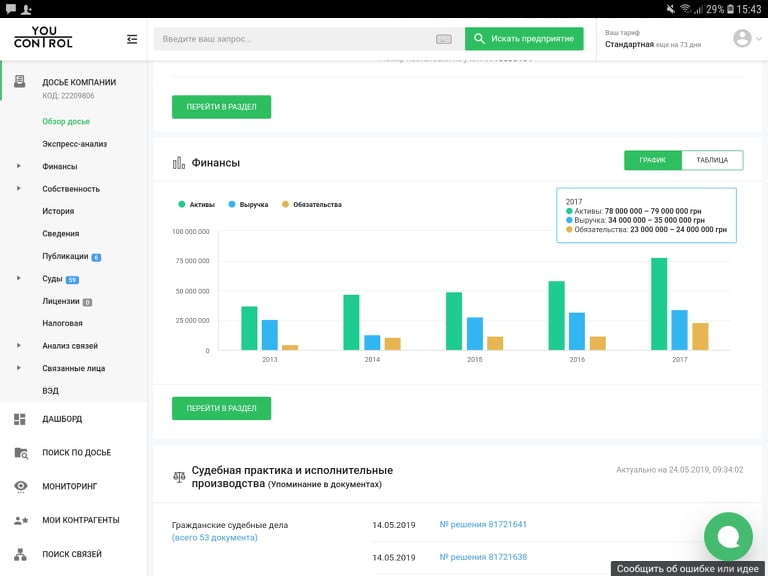Tap the battery indicator in status bar
The image size is (768, 576).
pyautogui.click(x=730, y=9)
